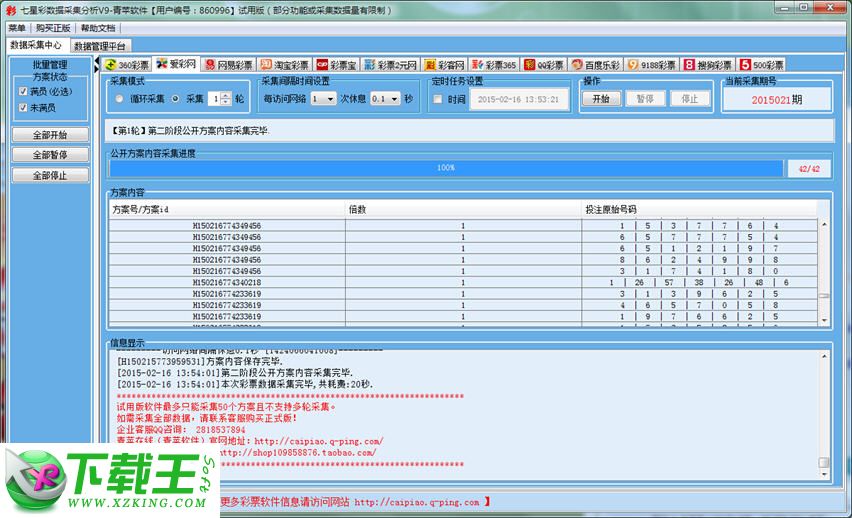Toggle the 满员(必选) checkbox
This screenshot has height=518, width=852.
pos(23,91)
